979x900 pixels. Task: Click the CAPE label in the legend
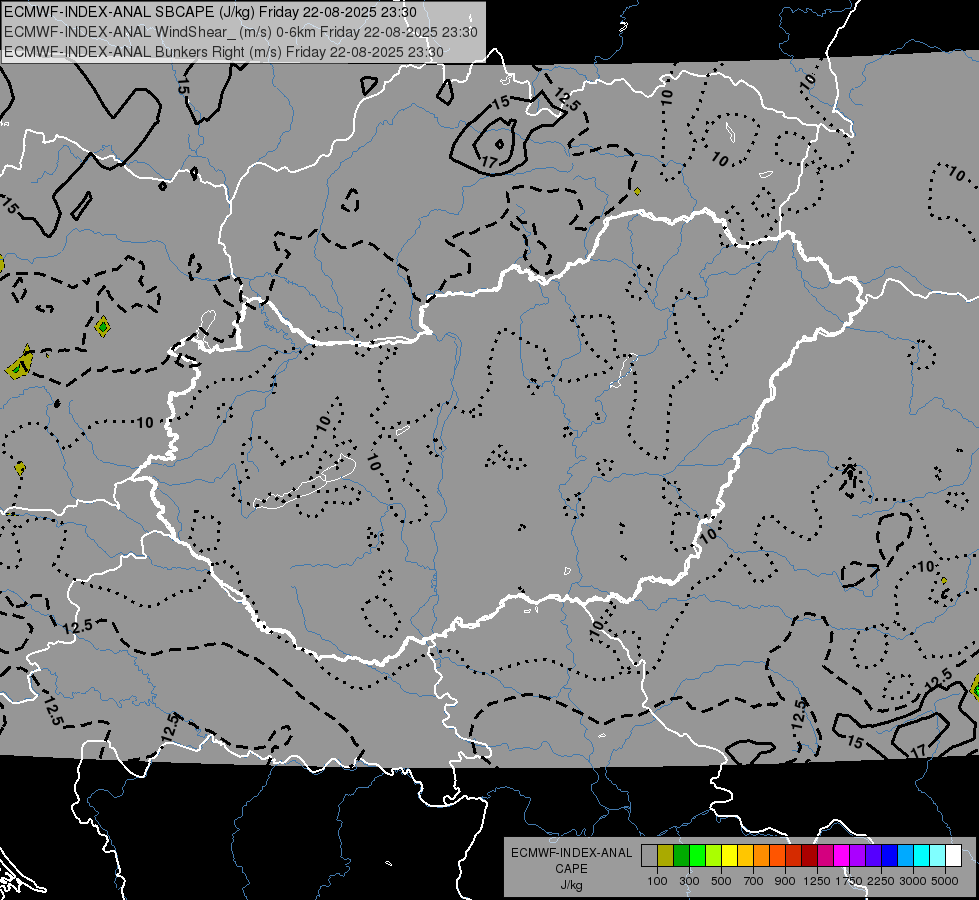coord(571,869)
